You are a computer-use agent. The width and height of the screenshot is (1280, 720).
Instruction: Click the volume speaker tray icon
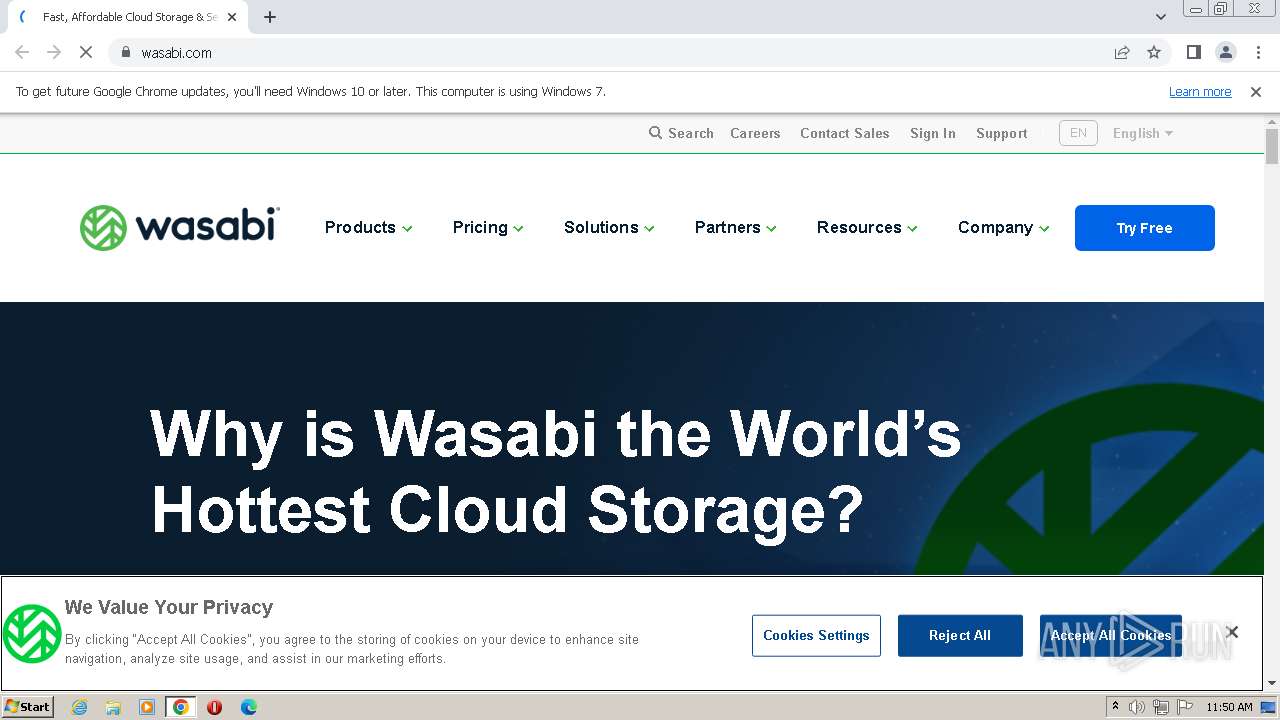click(x=1137, y=707)
